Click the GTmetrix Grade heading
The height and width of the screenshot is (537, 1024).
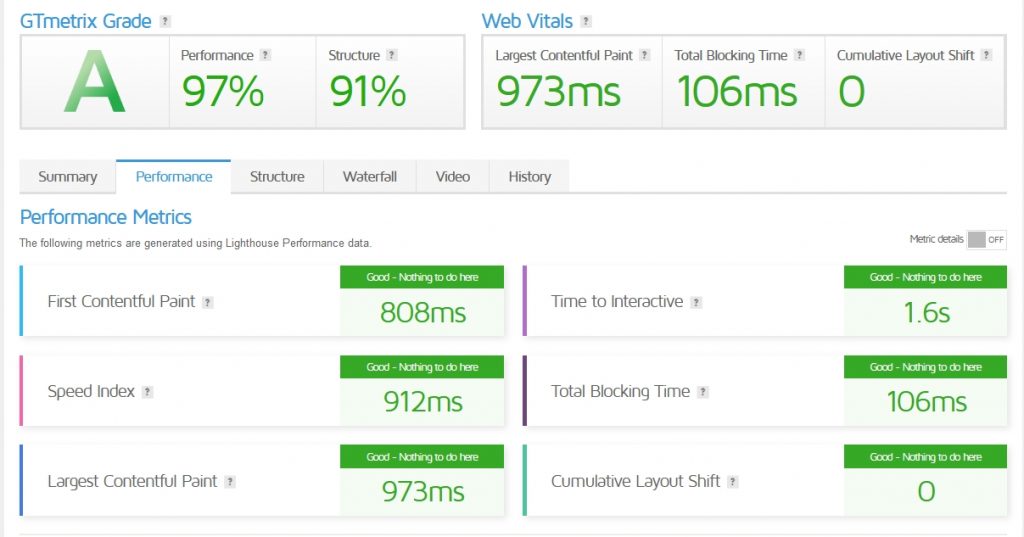point(86,22)
